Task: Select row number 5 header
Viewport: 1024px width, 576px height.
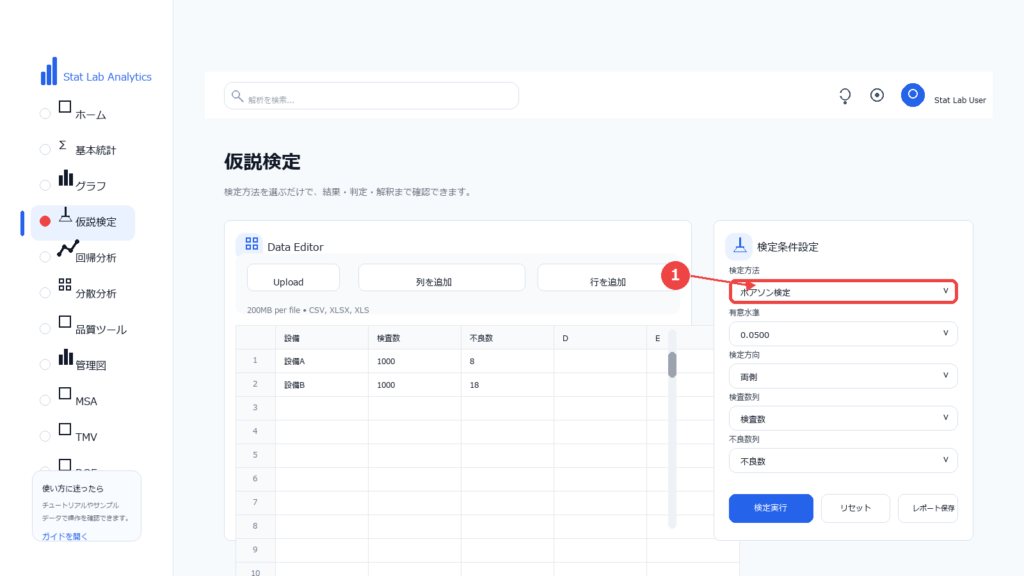Action: coord(255,455)
